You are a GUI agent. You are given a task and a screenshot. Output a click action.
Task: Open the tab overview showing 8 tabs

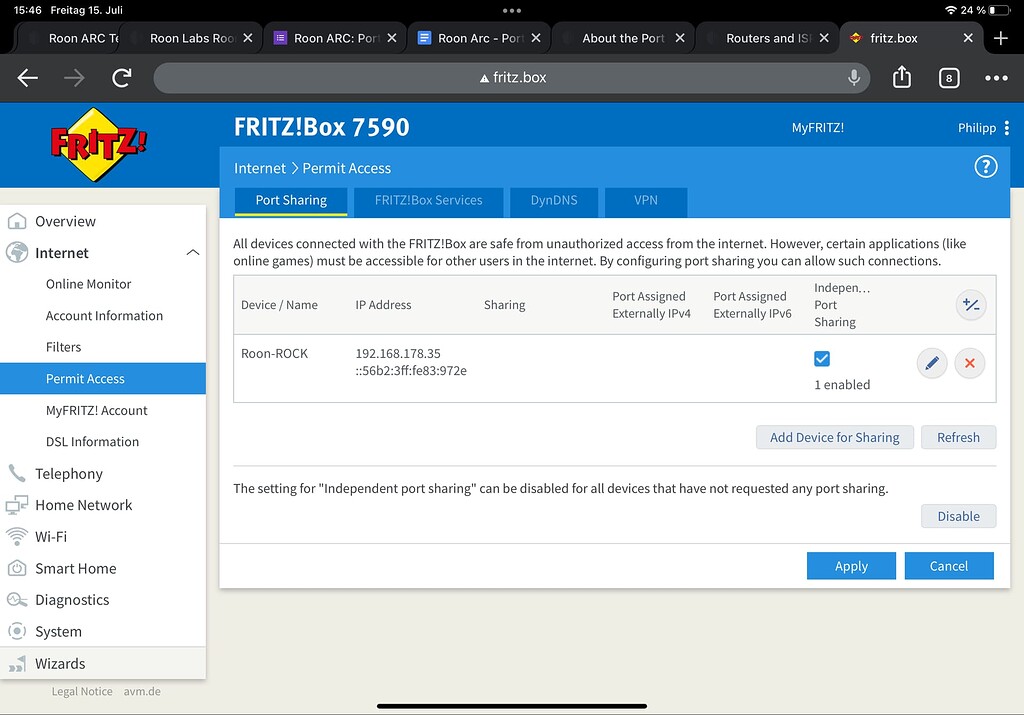949,78
